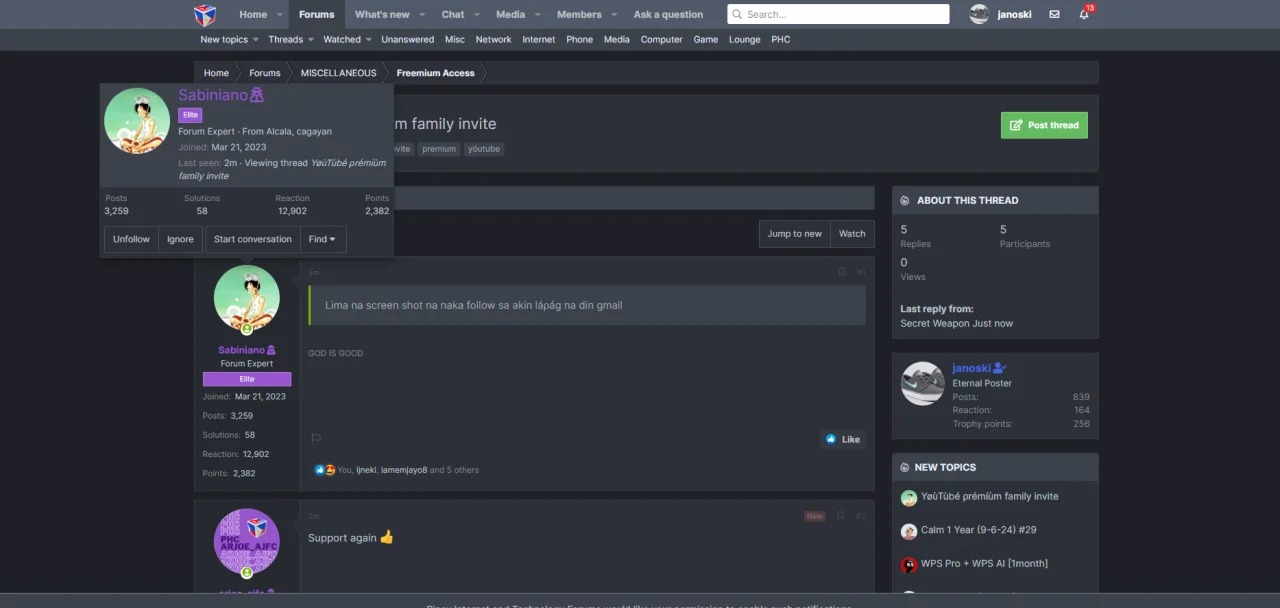Click janoski's sidebar profile avatar

[922, 383]
